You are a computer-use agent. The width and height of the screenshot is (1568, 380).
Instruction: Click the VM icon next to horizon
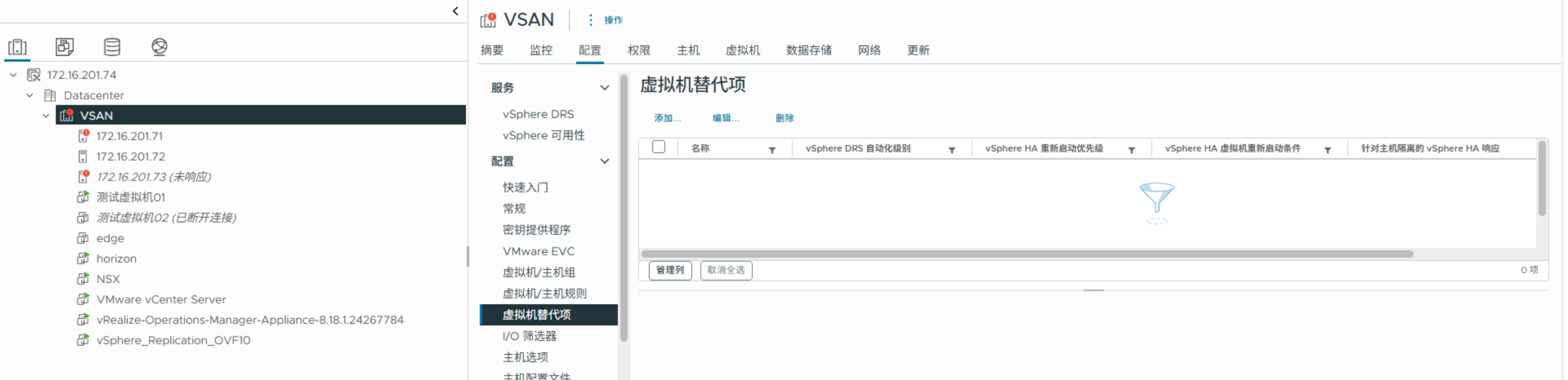[83, 259]
